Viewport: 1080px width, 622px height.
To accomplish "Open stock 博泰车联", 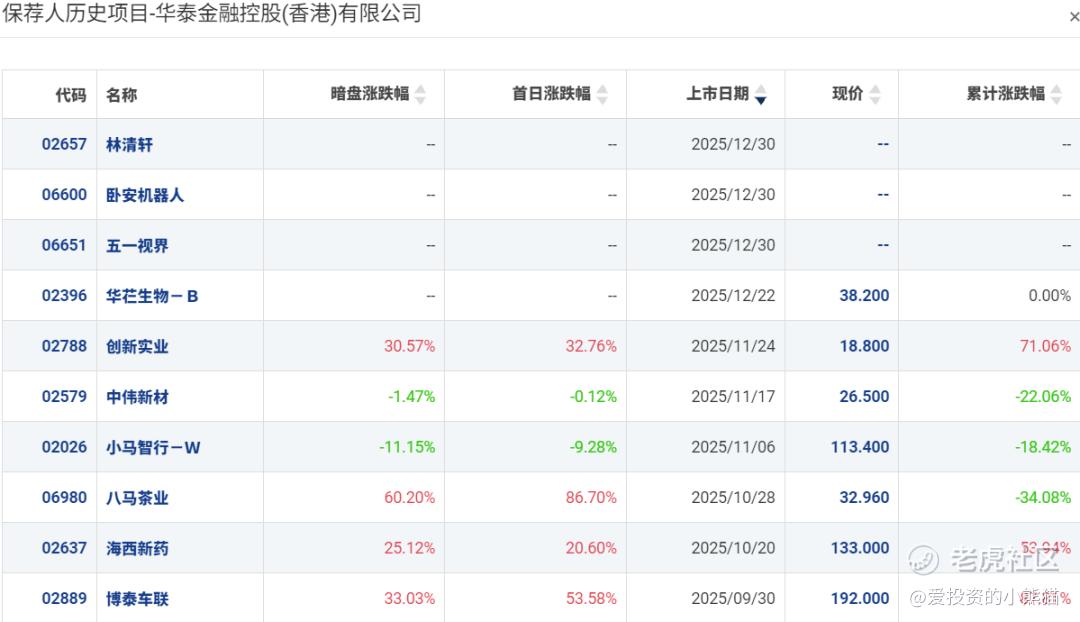I will 137,599.
